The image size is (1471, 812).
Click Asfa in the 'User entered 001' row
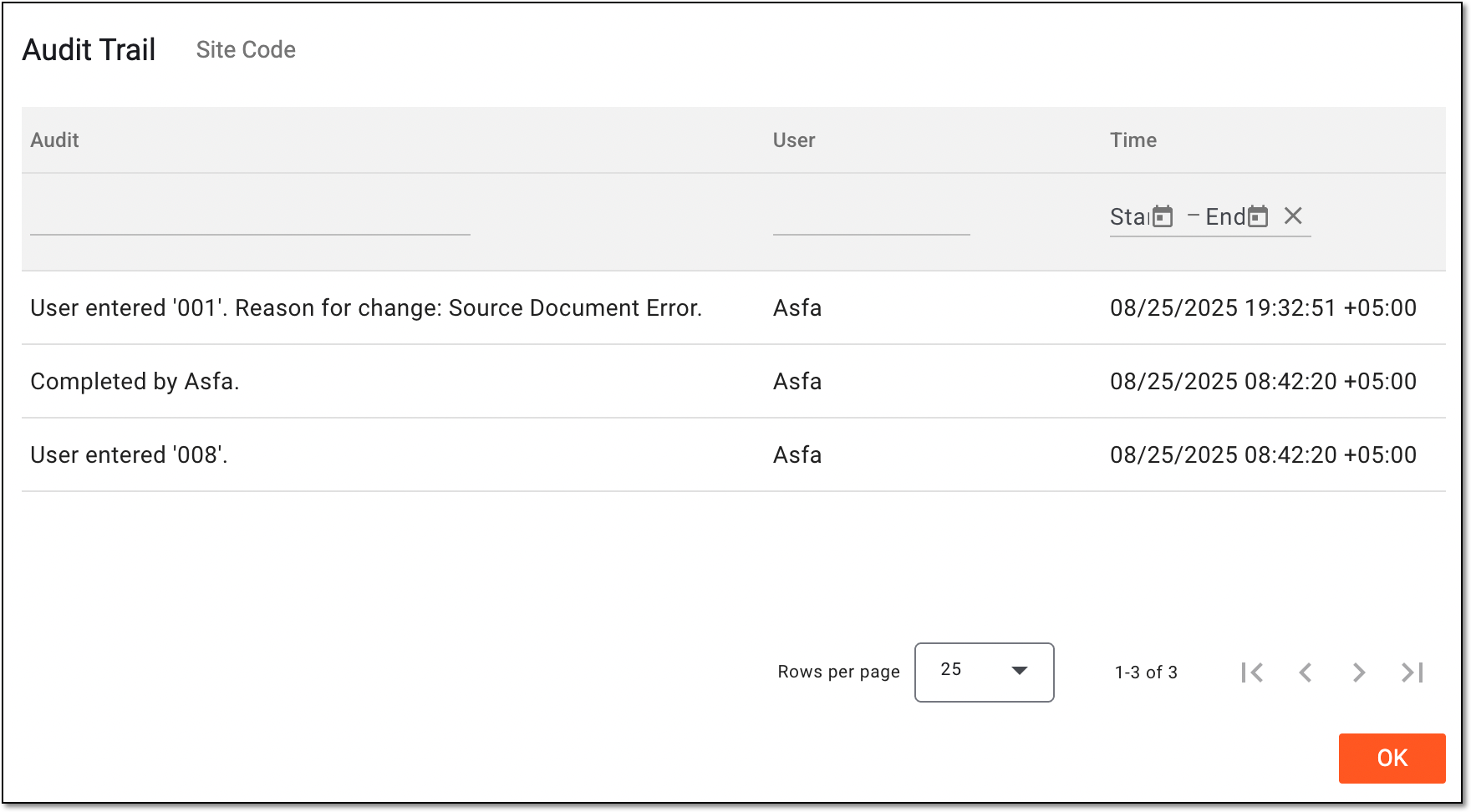point(797,308)
